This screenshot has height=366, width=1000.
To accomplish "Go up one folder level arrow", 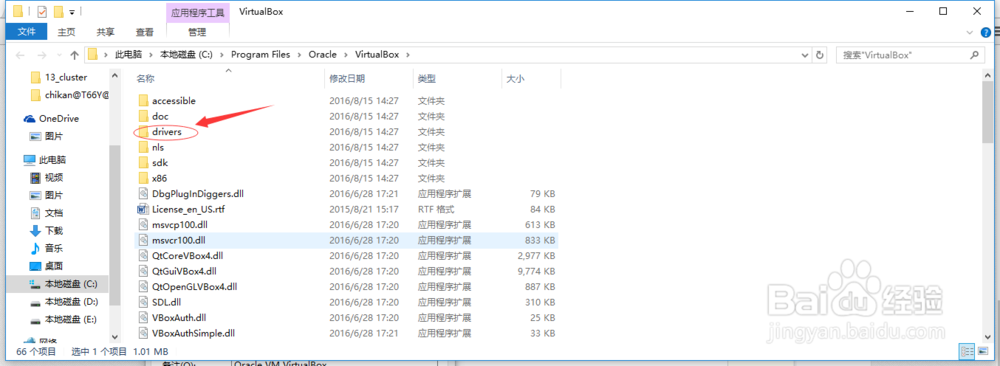I will [75, 55].
